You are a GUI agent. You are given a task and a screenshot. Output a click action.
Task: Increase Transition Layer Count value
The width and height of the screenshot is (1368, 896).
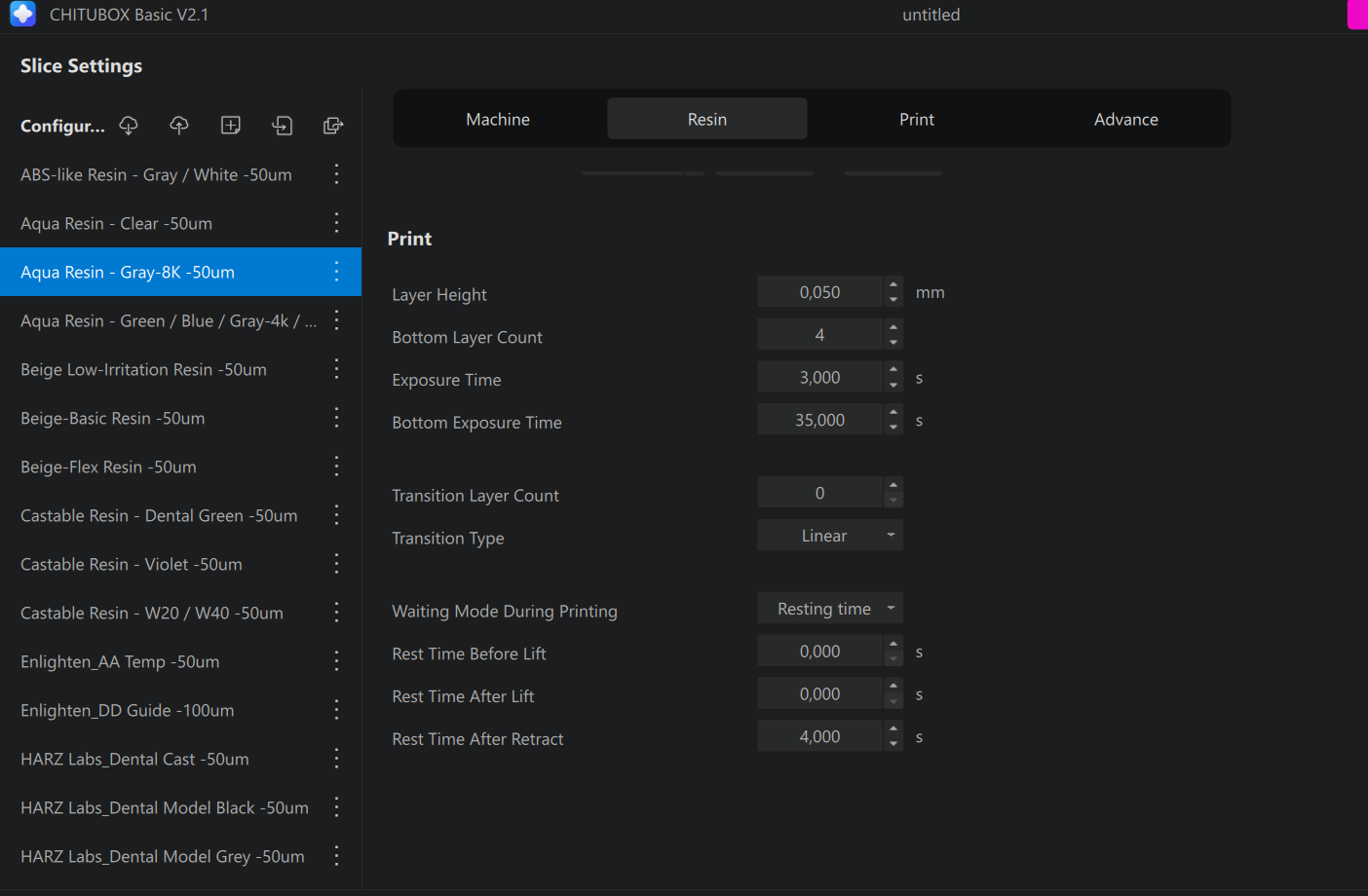893,485
